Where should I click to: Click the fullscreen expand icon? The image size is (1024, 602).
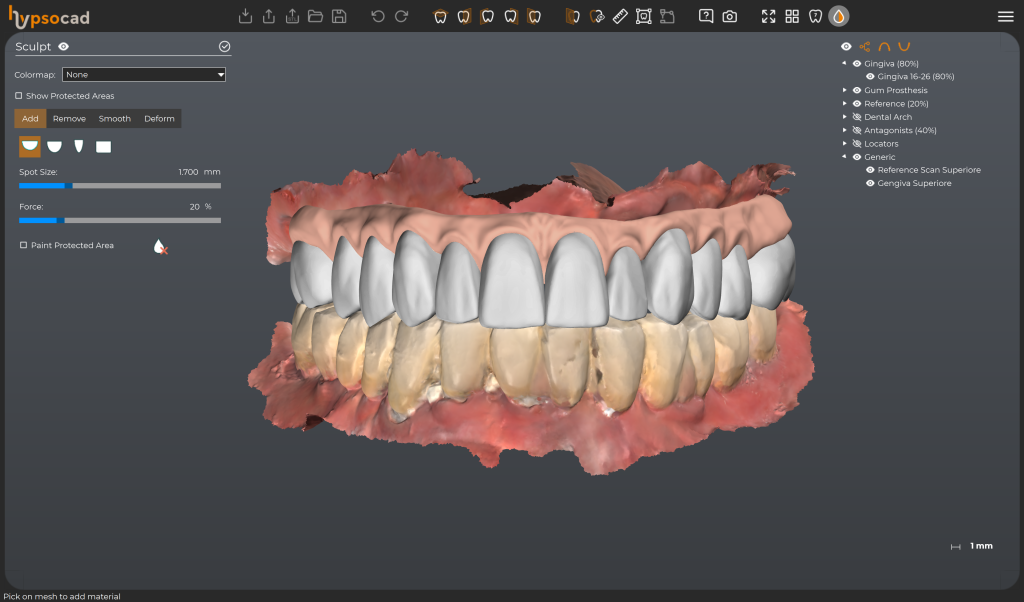coord(768,16)
